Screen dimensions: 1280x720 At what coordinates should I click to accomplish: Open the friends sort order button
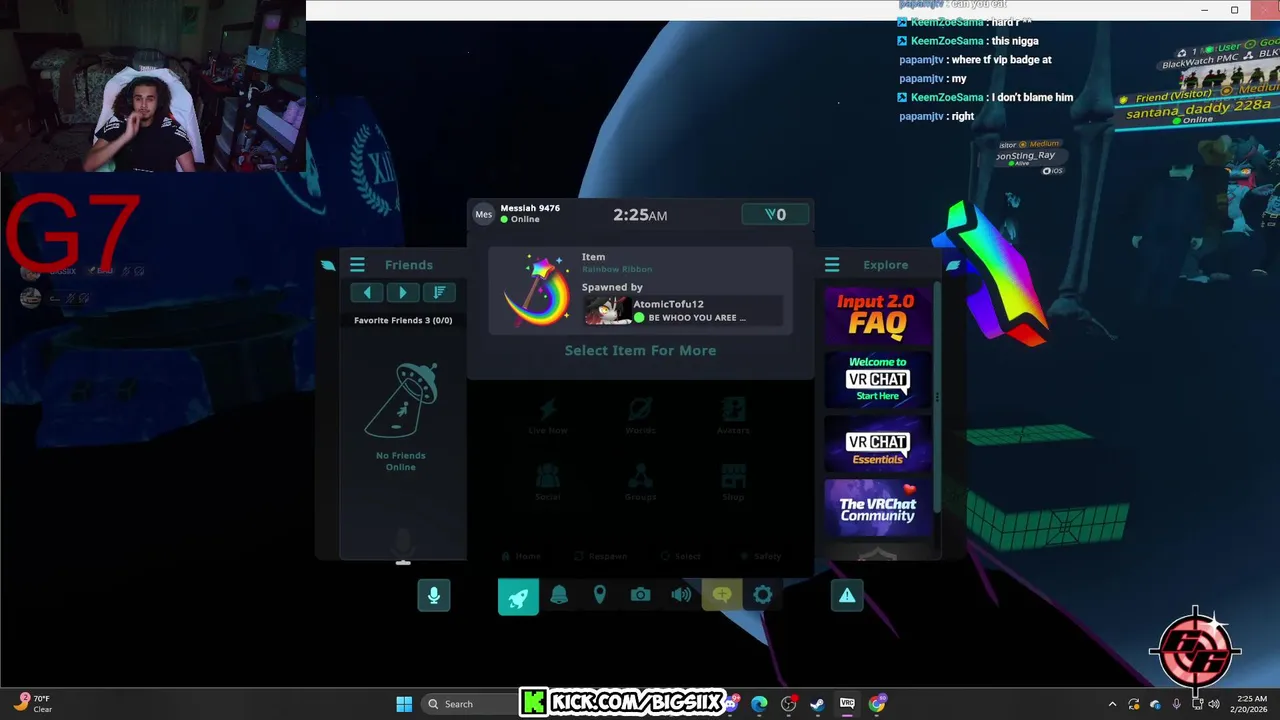[x=439, y=292]
